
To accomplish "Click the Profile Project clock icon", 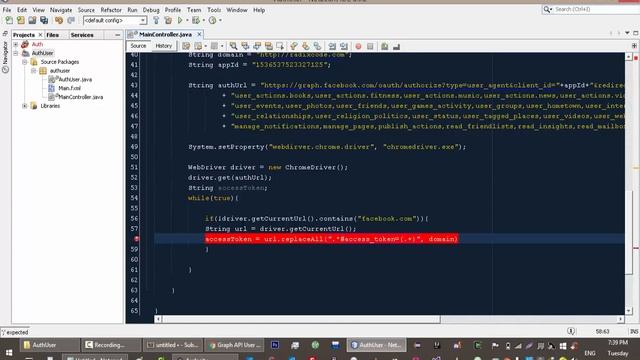I will 212,20.
